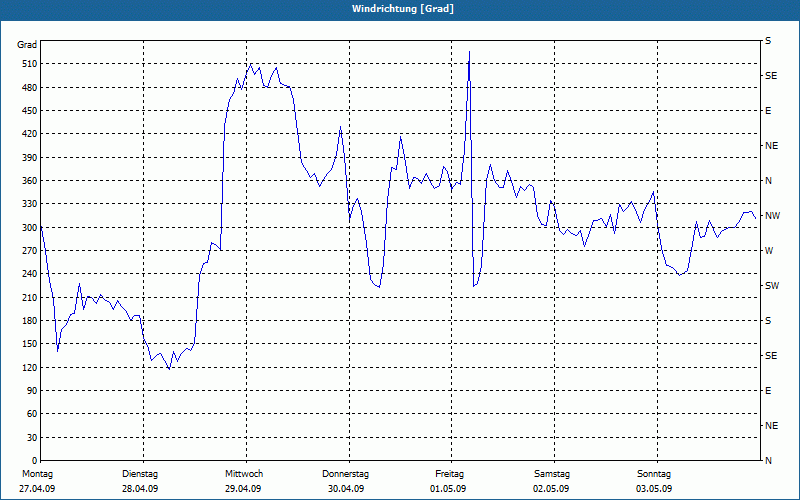Select the date 02.05.09

551,489
